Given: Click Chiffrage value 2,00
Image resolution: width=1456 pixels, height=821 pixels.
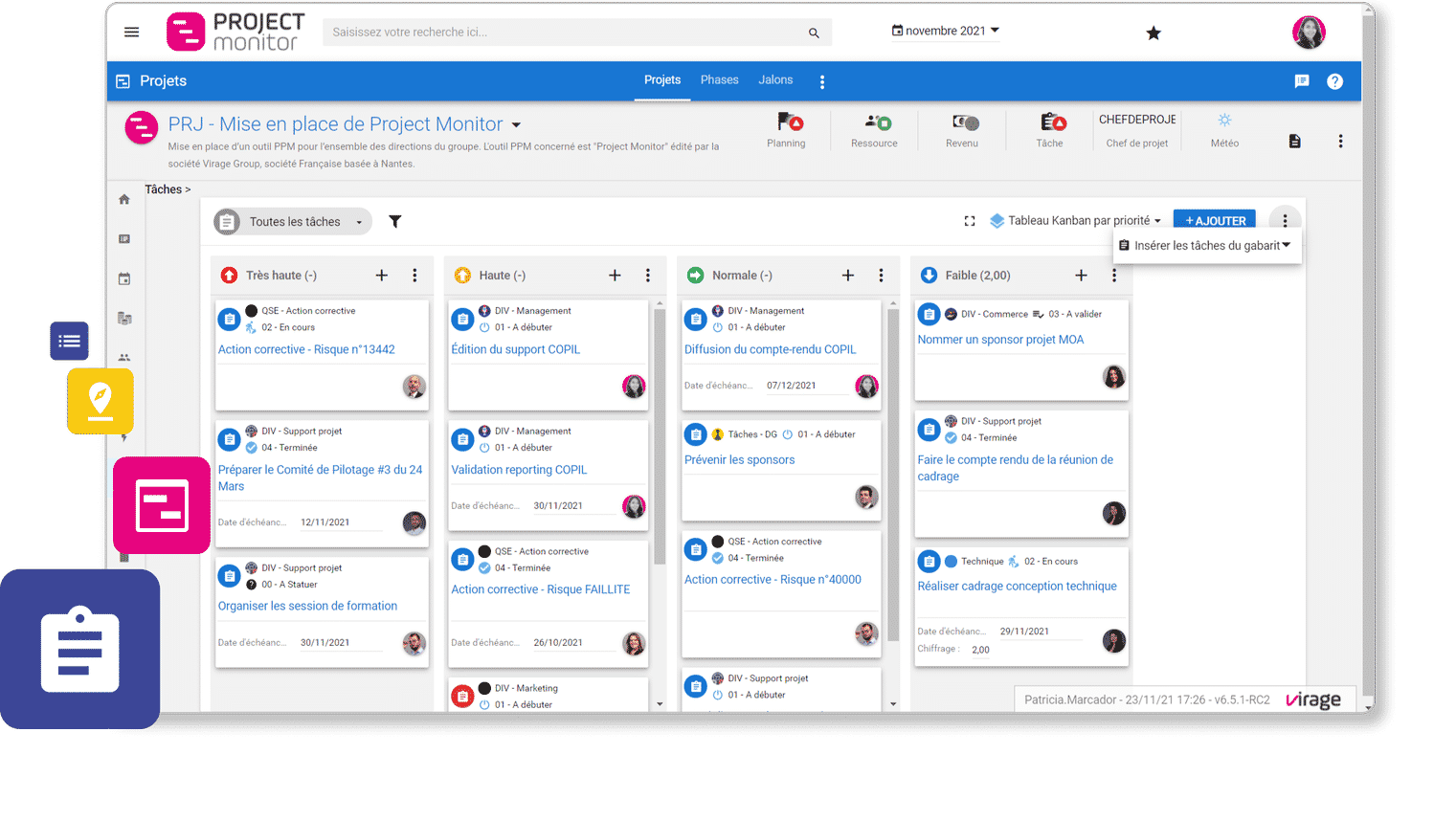Looking at the screenshot, I should point(981,650).
